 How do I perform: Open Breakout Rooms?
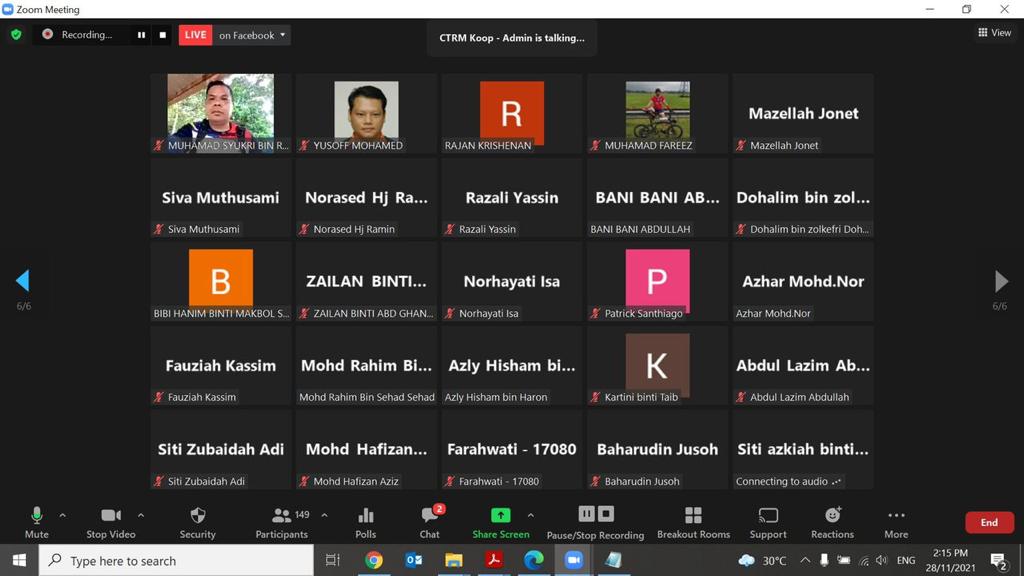tap(693, 521)
